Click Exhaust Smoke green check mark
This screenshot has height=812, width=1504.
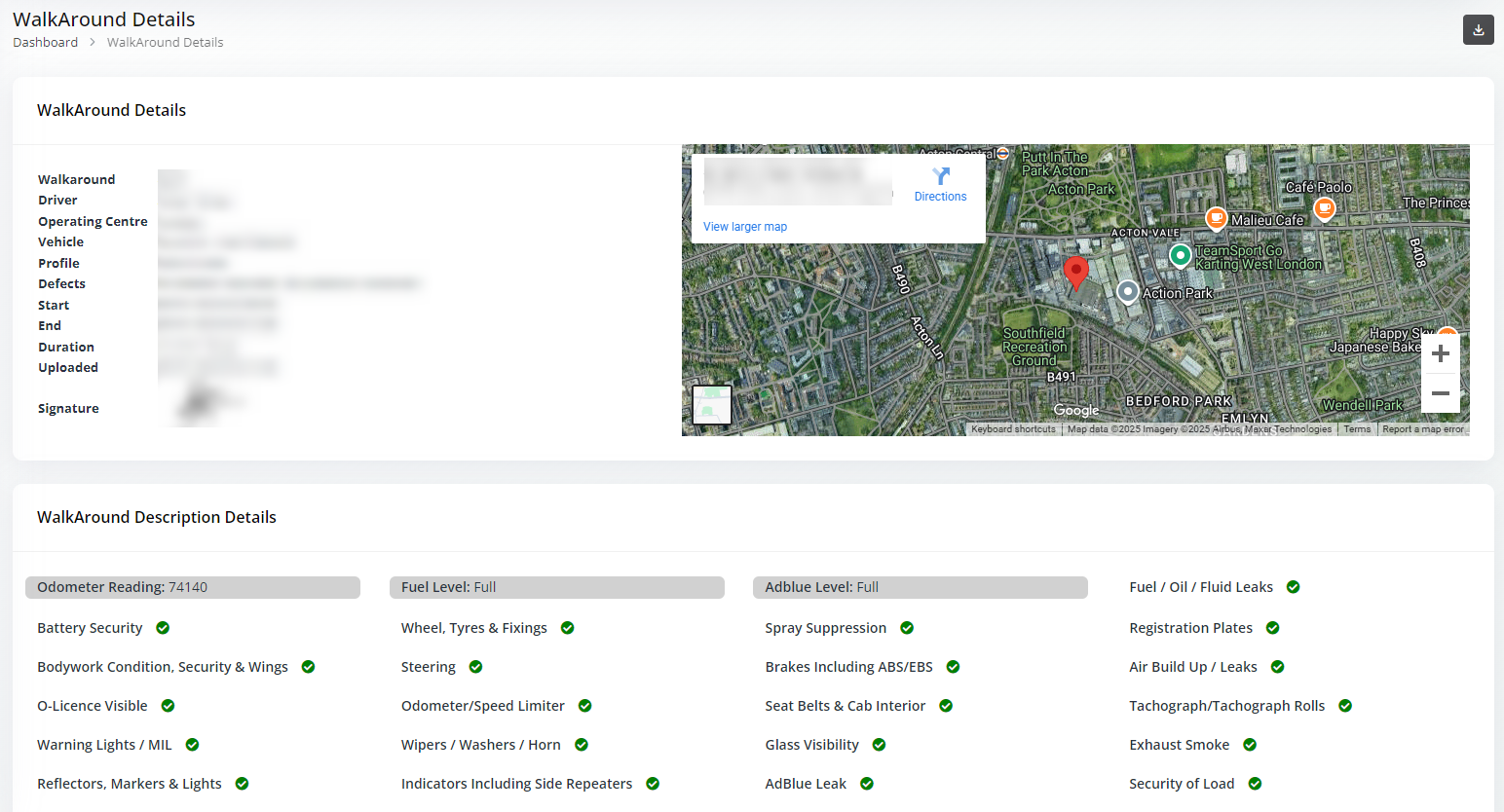tap(1250, 745)
